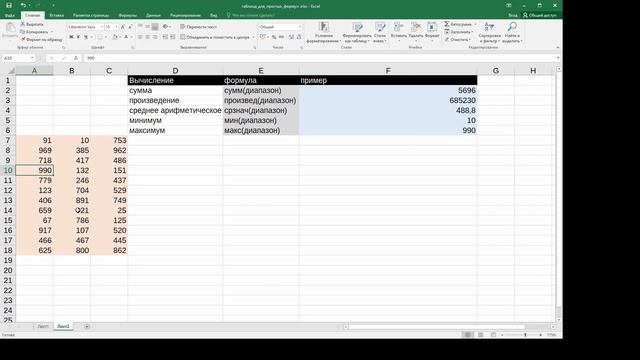Screen dimensions: 640x360
Task: Apply AutoSum to selection
Action: [x=458, y=24]
